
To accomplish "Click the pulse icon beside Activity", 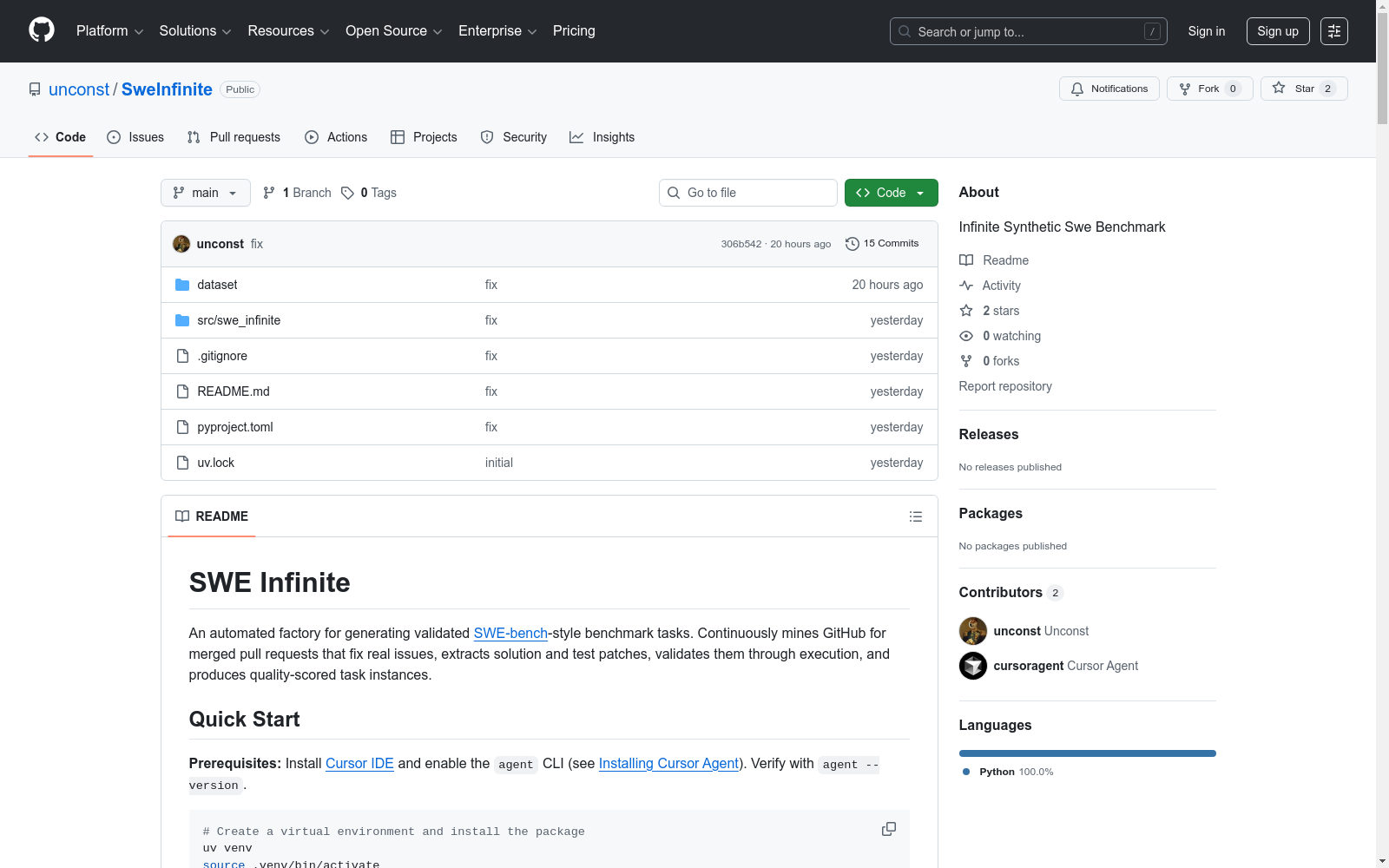I will click(x=966, y=286).
